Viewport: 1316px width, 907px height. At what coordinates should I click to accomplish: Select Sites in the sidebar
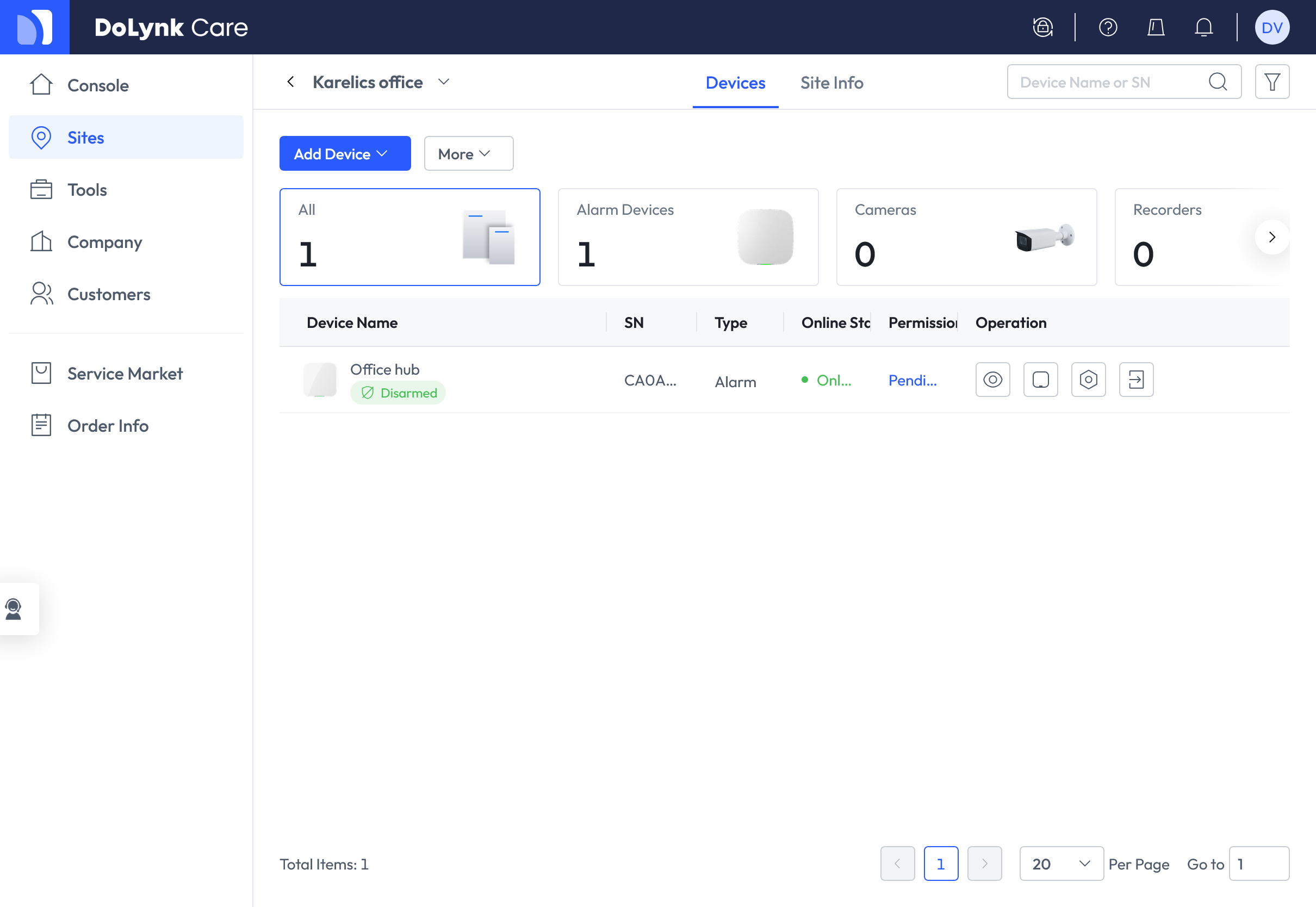126,138
